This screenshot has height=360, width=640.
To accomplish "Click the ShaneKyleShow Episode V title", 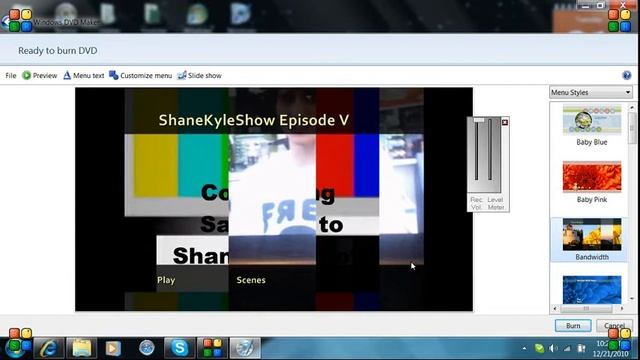I will [x=253, y=120].
